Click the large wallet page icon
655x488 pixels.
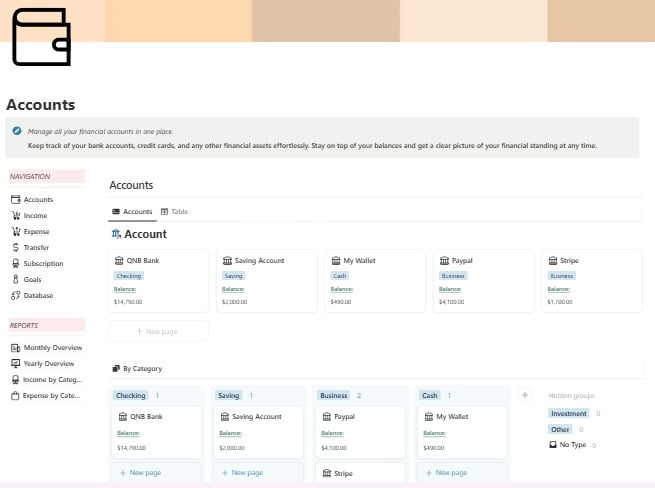click(41, 36)
